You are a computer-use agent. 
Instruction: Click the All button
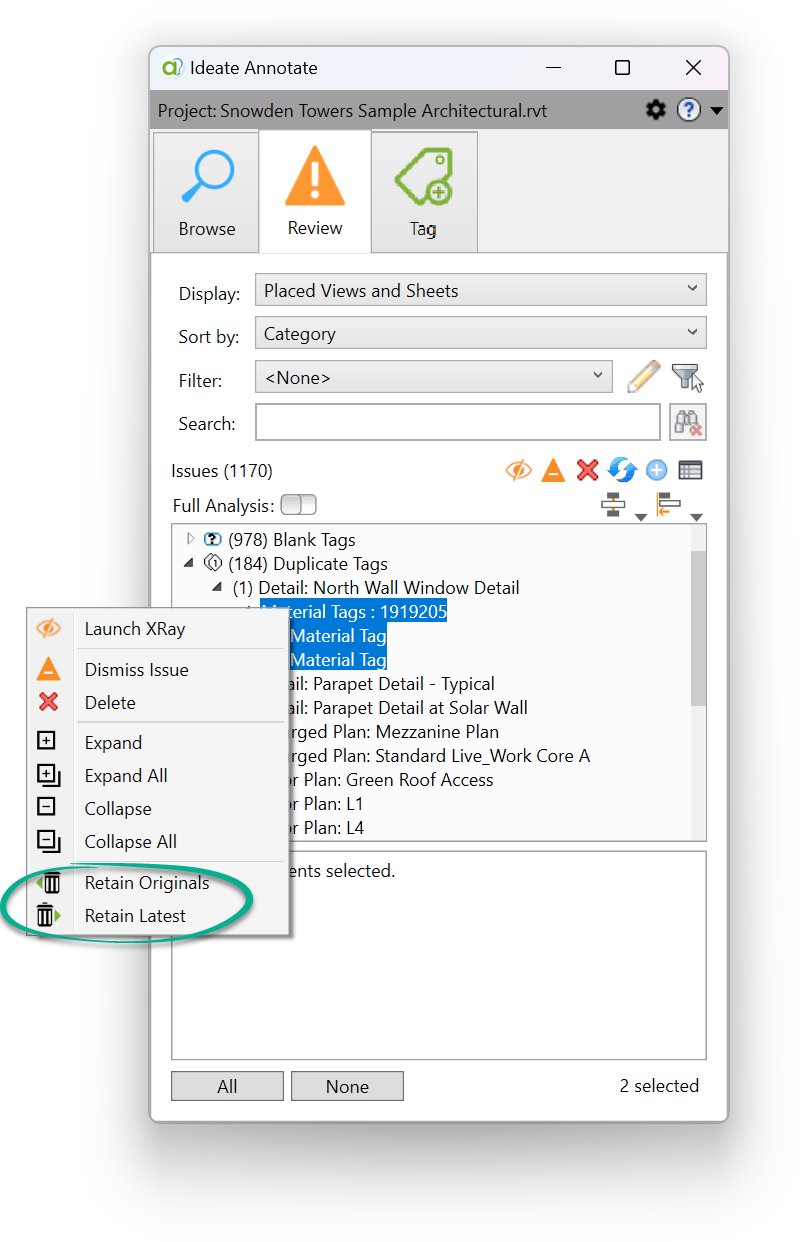pyautogui.click(x=227, y=1086)
